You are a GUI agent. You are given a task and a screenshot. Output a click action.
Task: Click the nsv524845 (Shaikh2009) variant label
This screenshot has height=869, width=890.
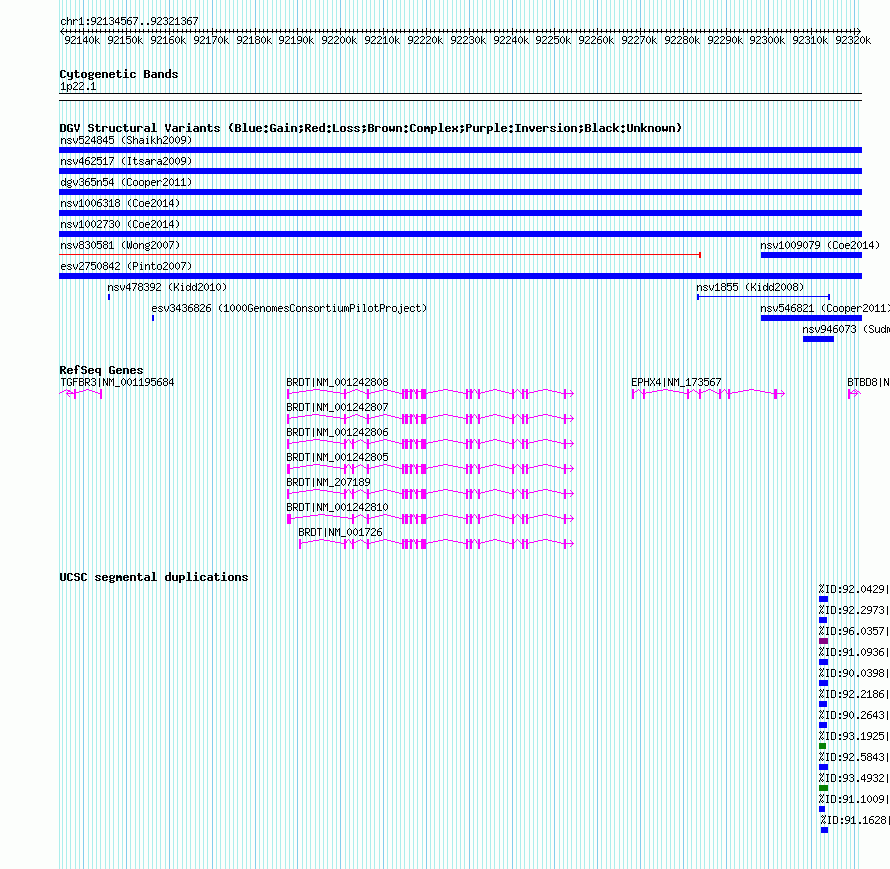[x=126, y=140]
